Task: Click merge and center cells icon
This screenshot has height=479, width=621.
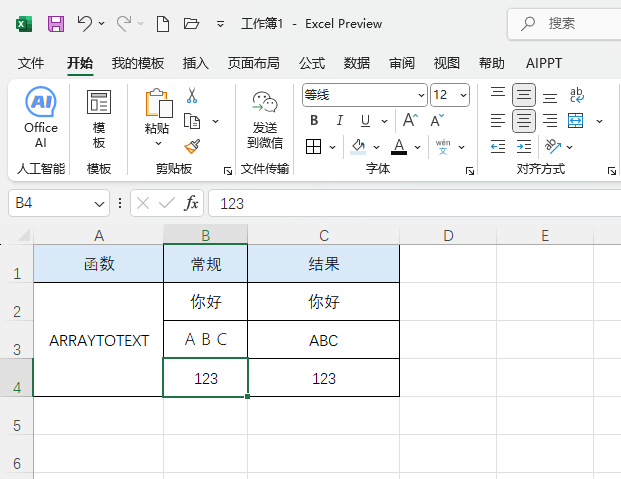Action: 575,120
